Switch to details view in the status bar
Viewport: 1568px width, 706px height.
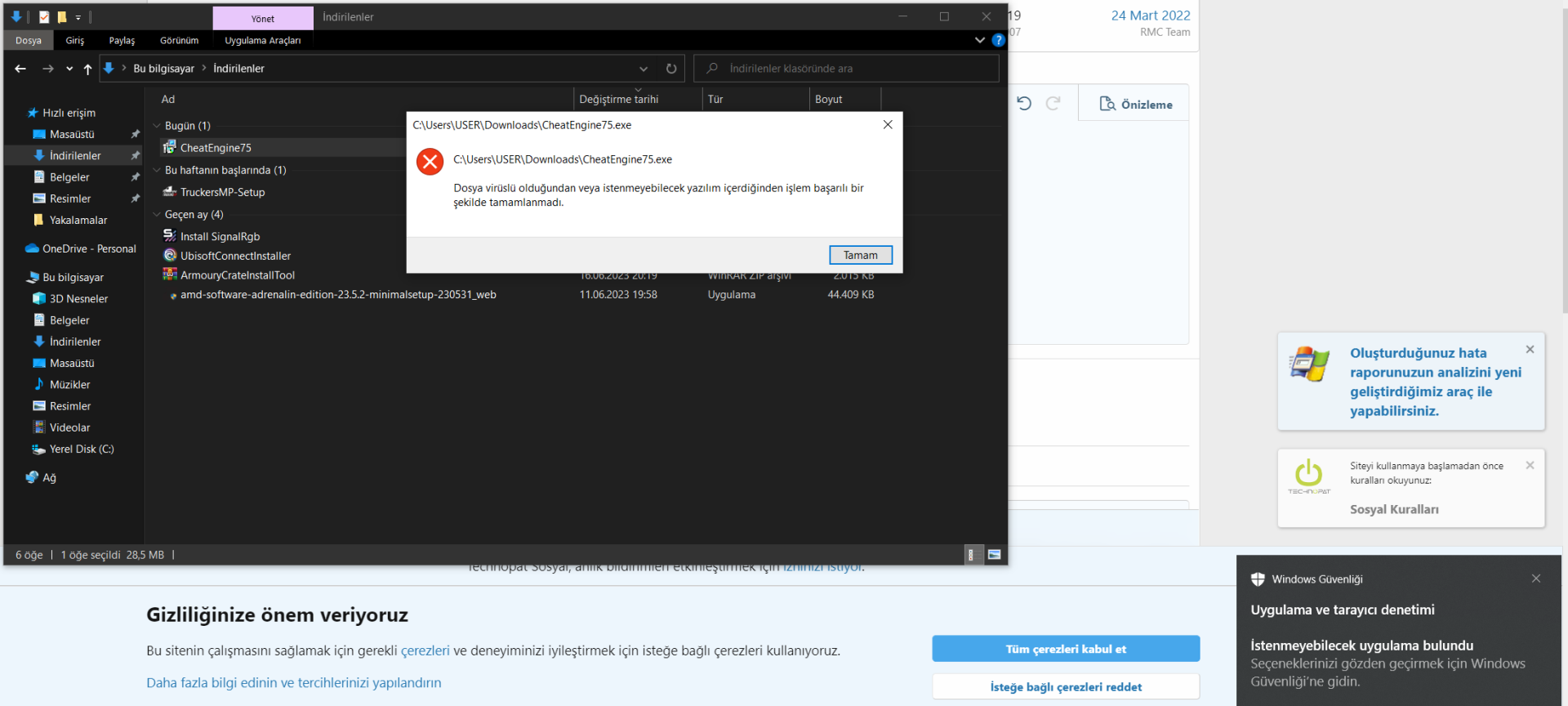972,555
